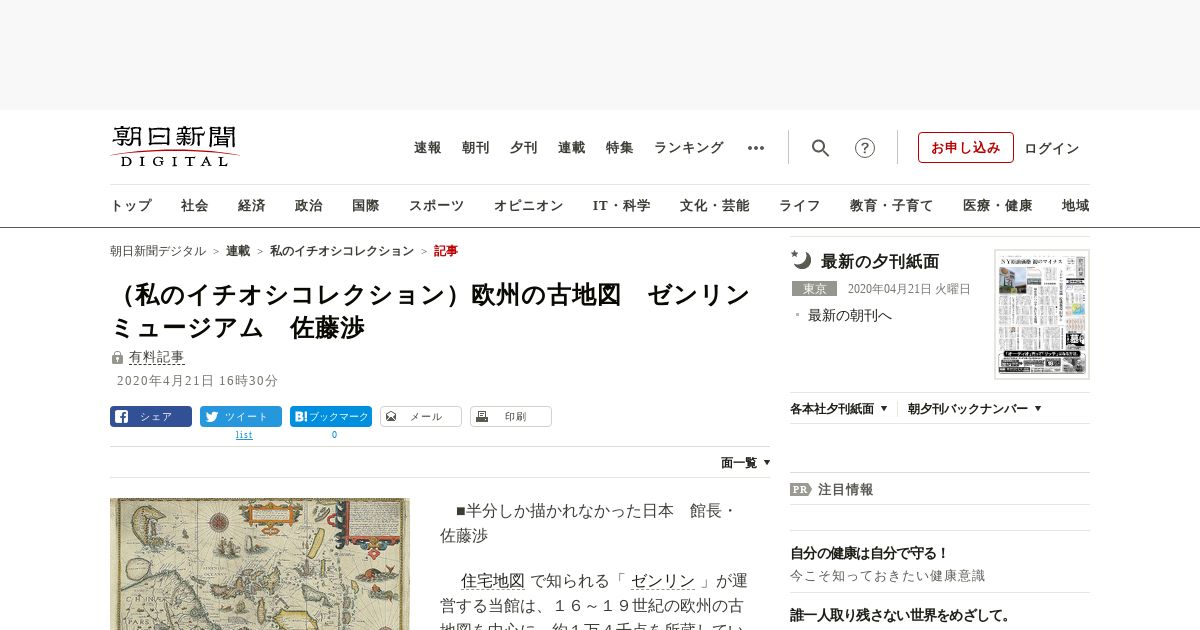Go to the 地域 section
Viewport: 1200px width, 630px height.
pyautogui.click(x=1076, y=206)
